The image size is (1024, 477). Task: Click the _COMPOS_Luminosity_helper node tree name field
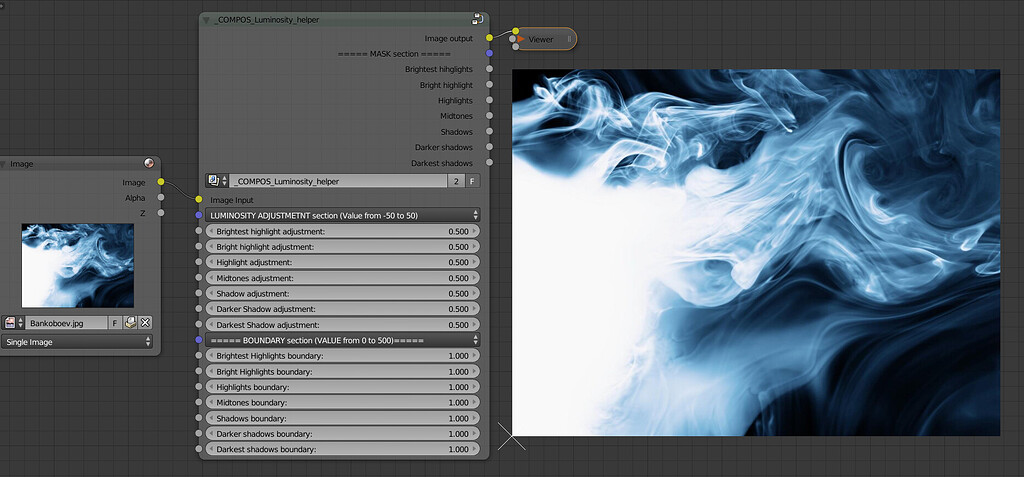338,181
